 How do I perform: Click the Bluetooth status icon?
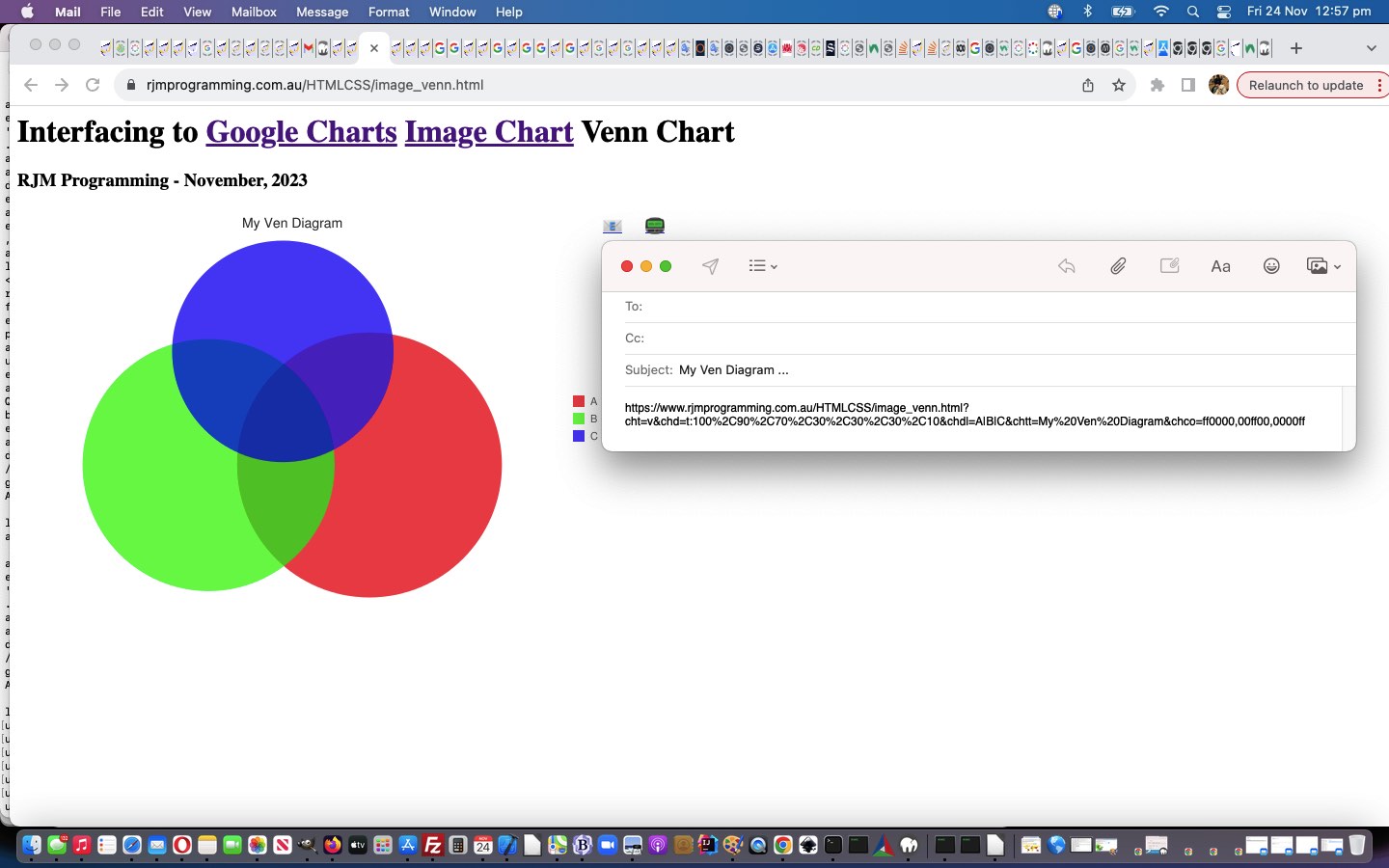1088,12
